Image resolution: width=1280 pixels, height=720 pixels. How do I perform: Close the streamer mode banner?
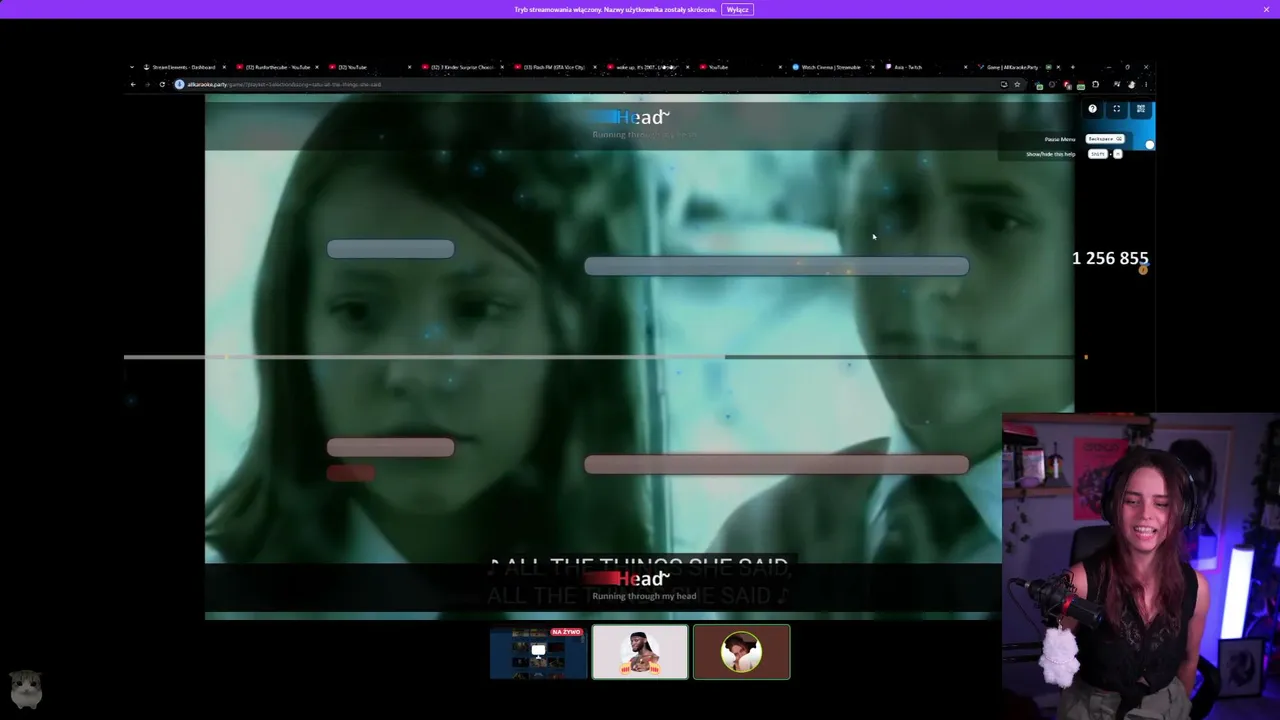coord(1266,9)
